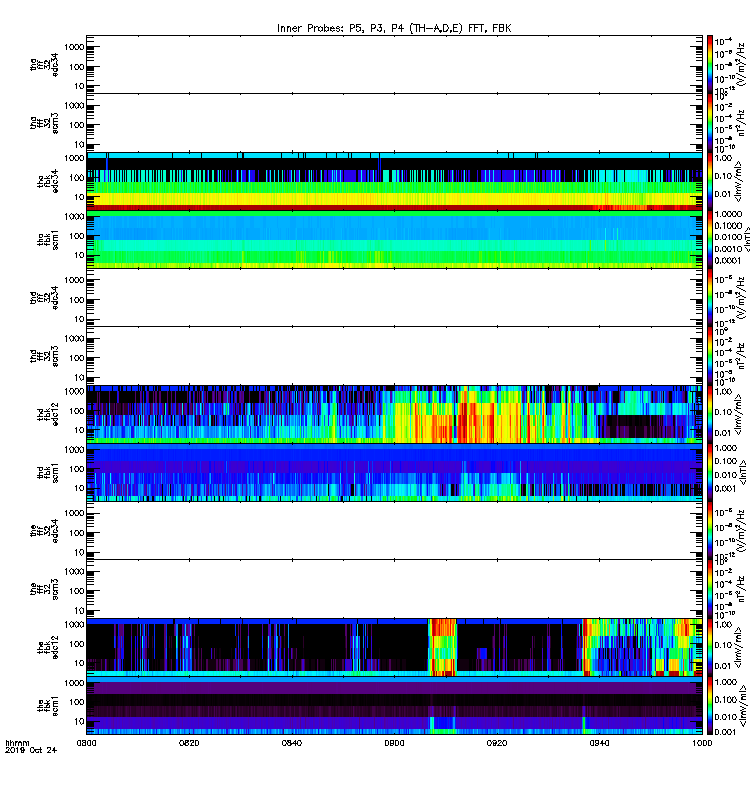
Task: Click the empty the fff 32 edc34 plot area
Action: (394, 531)
